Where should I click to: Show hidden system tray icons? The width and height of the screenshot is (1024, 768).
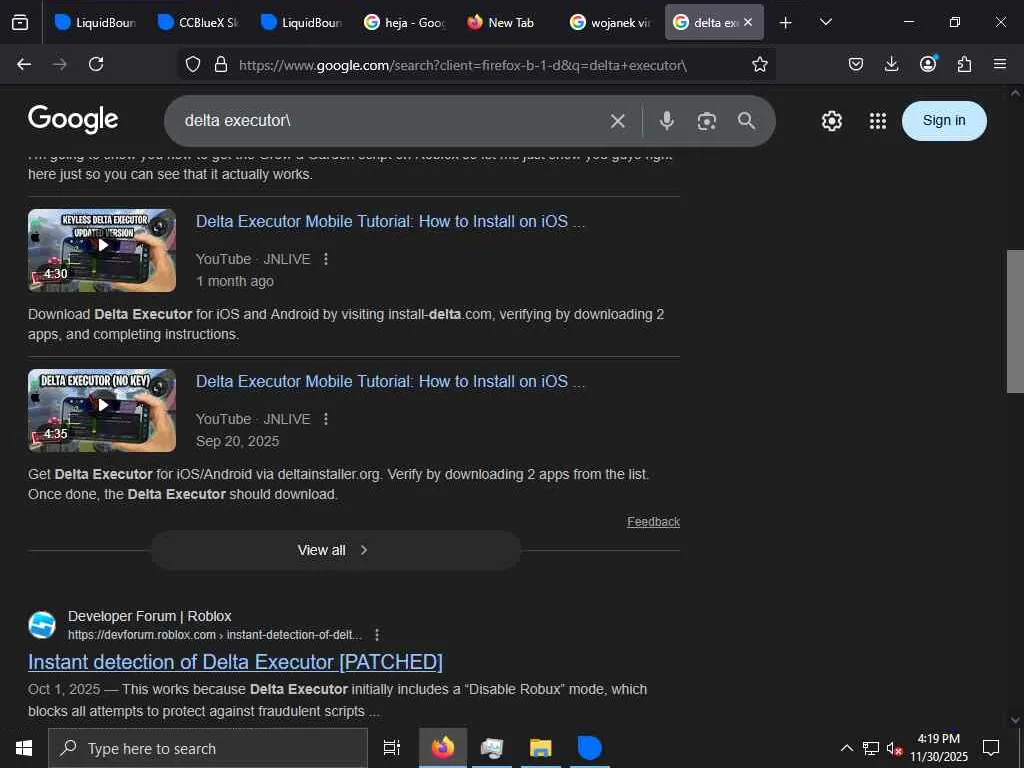846,748
